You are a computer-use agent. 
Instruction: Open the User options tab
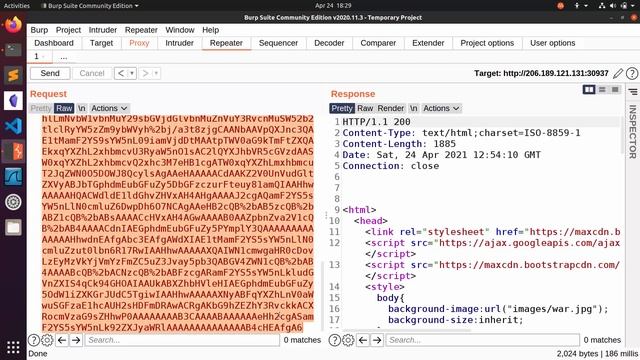553,43
